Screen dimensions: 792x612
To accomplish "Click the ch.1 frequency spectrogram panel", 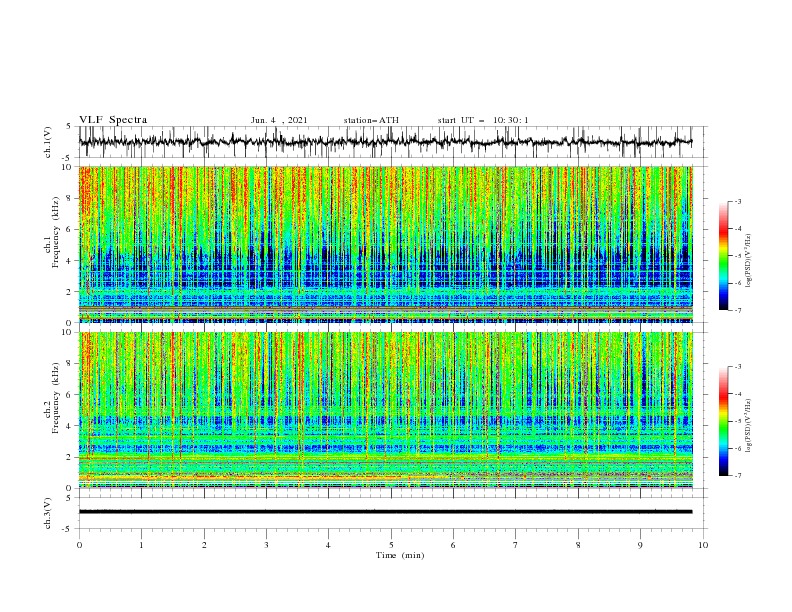I will [x=385, y=244].
